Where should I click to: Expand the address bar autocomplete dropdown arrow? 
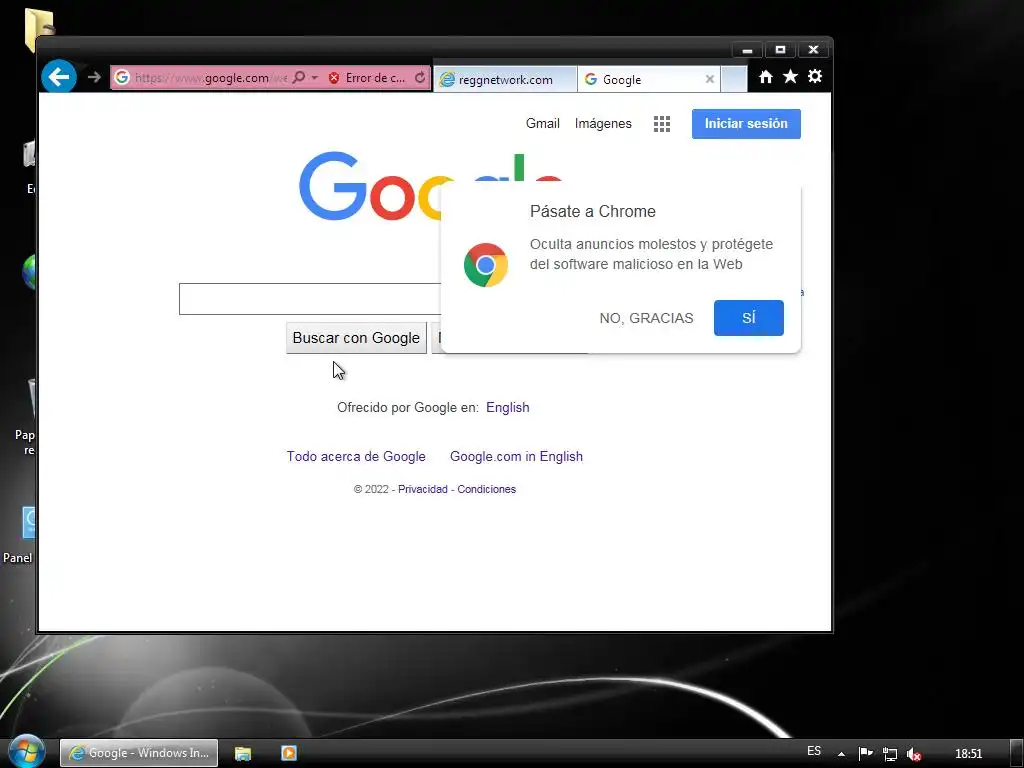click(315, 78)
